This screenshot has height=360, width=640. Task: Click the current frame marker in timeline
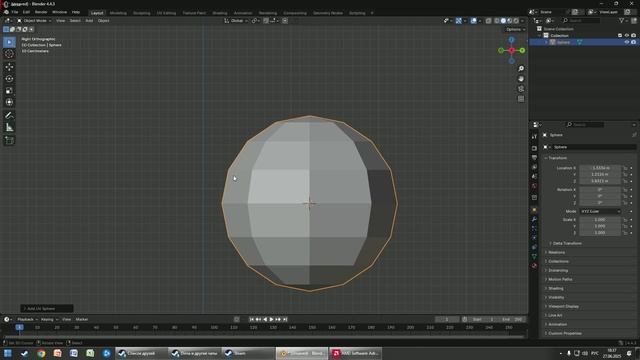pyautogui.click(x=19, y=327)
